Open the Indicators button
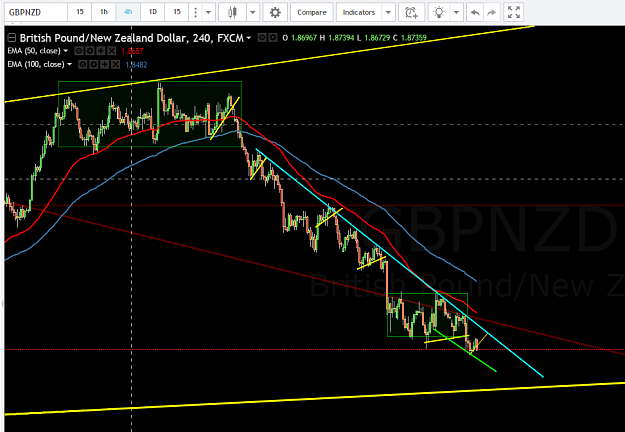The height and width of the screenshot is (432, 625). [359, 12]
